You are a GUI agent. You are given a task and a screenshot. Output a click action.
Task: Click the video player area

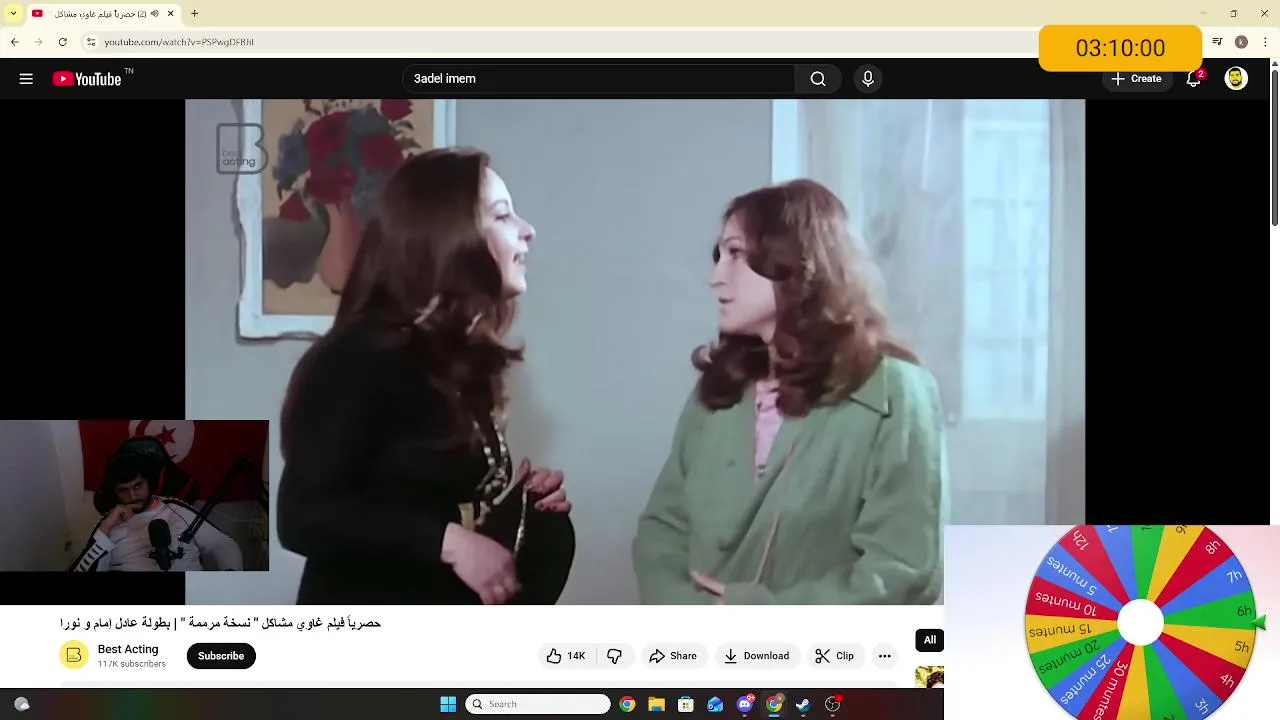tap(635, 352)
